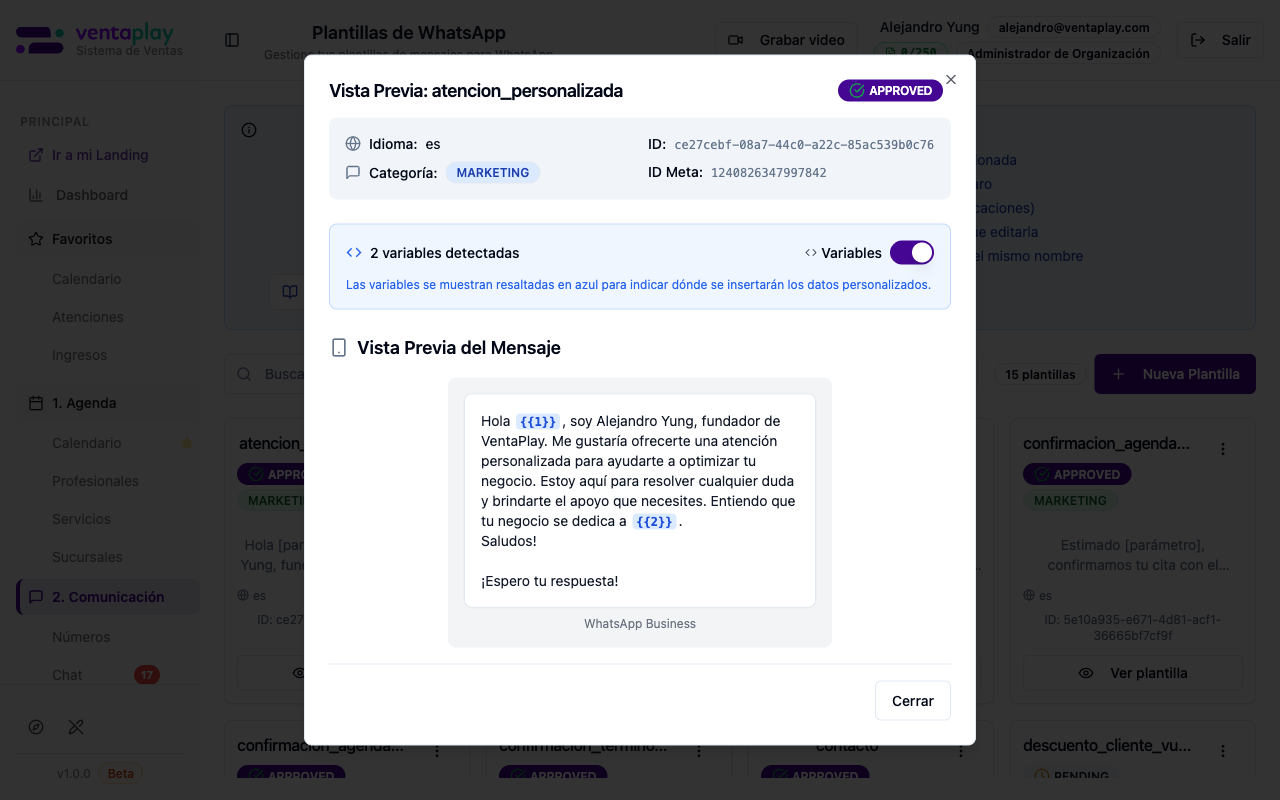Viewport: 1280px width, 800px height.
Task: Open the Ir a mi Landing link
Action: click(99, 155)
